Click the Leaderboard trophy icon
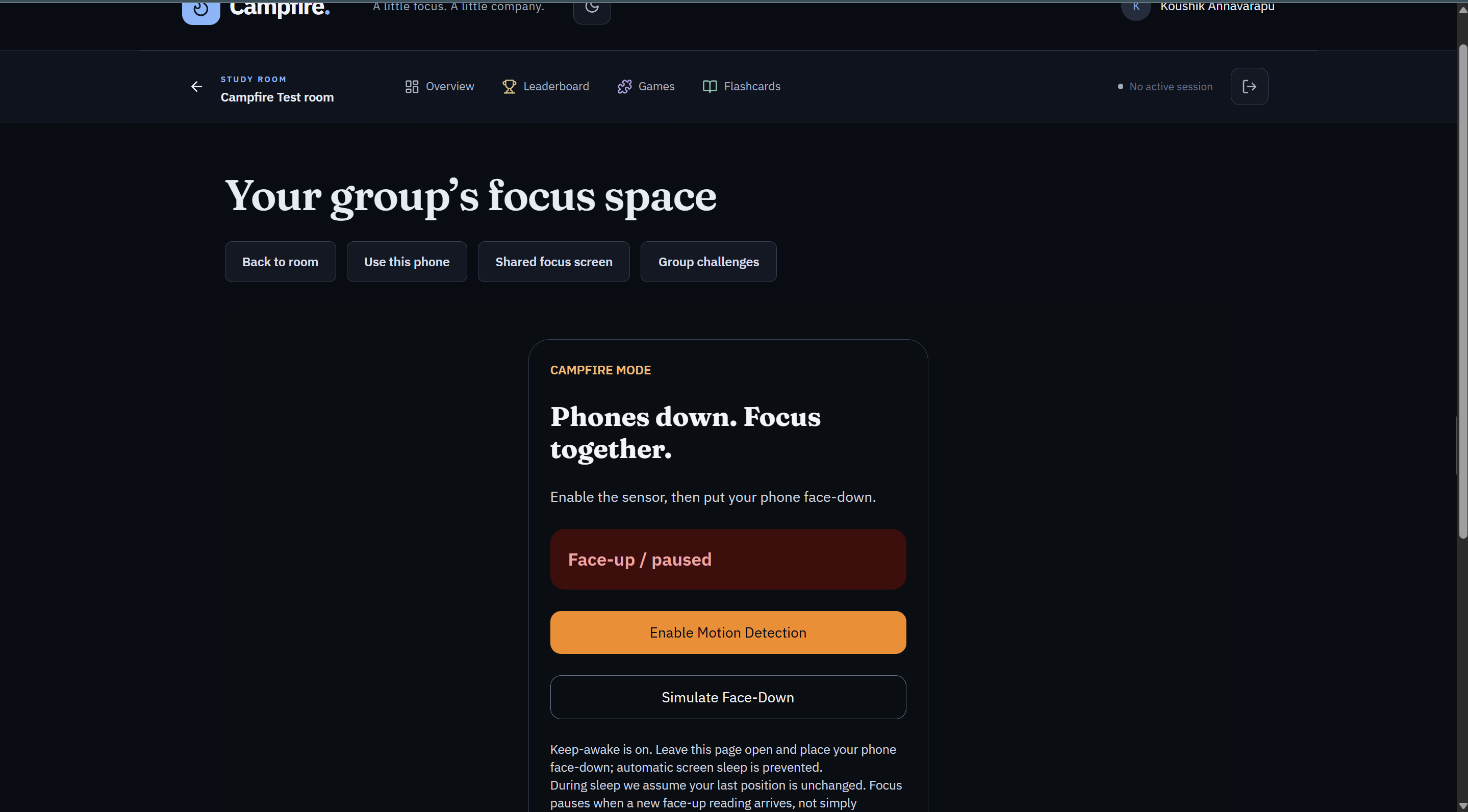Image resolution: width=1468 pixels, height=812 pixels. [509, 87]
